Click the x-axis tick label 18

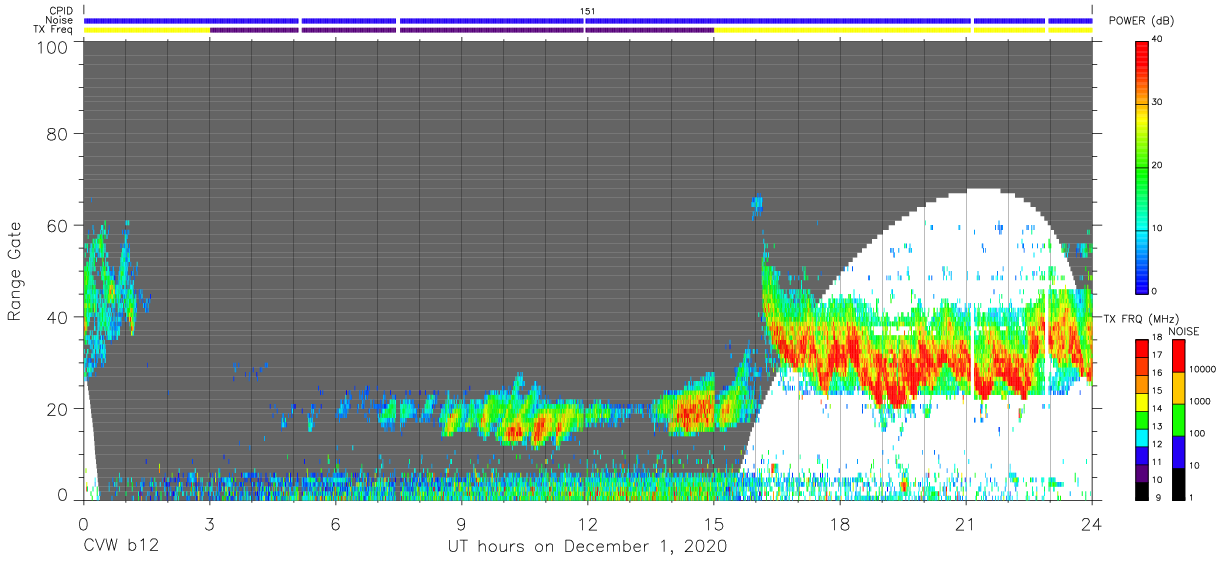coord(839,523)
